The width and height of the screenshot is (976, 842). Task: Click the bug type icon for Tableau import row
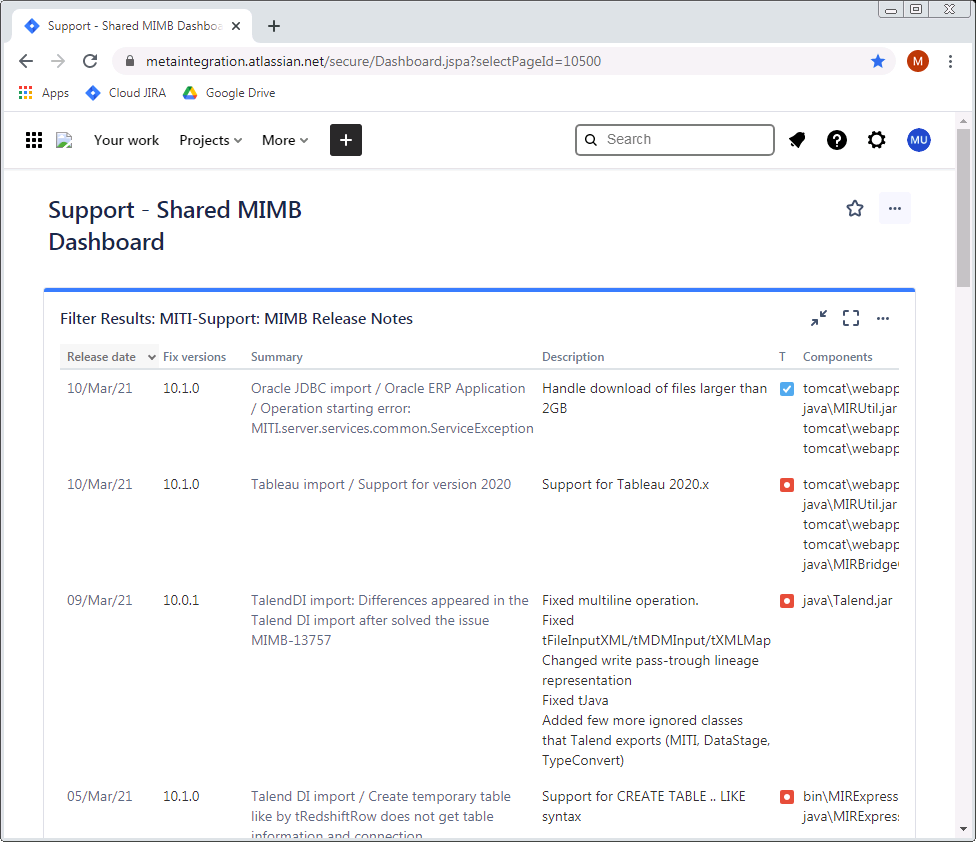click(x=787, y=485)
